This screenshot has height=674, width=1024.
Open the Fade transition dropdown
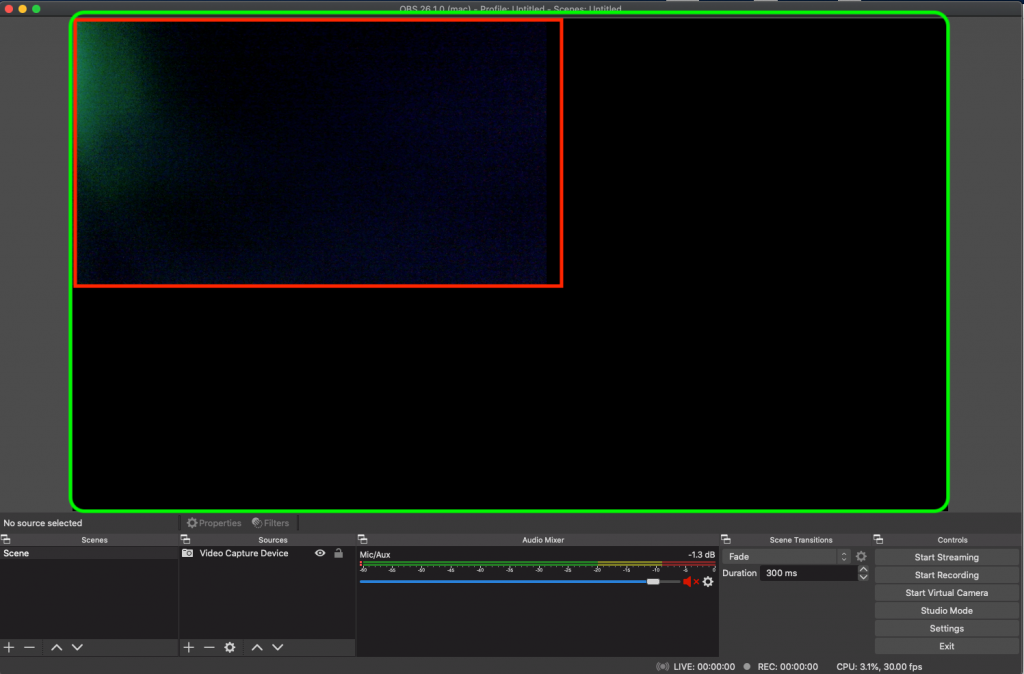788,557
